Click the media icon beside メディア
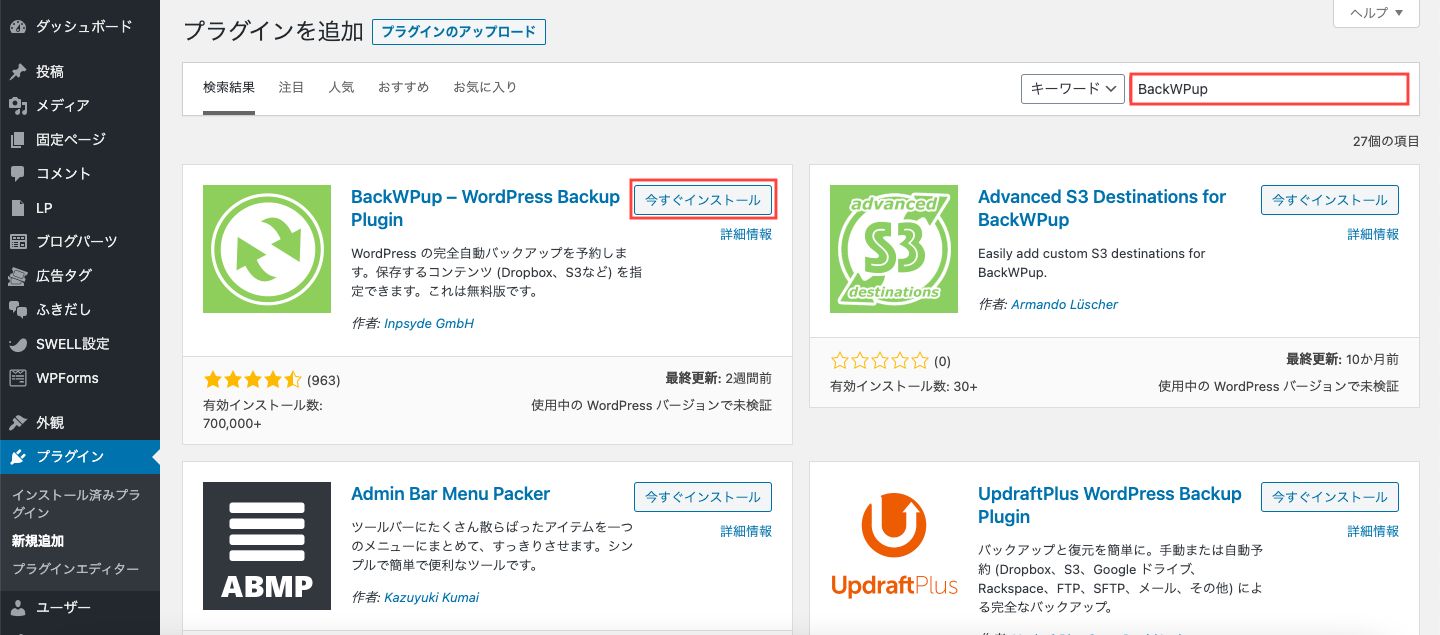Screen dimensions: 1440x635 [x=17, y=106]
